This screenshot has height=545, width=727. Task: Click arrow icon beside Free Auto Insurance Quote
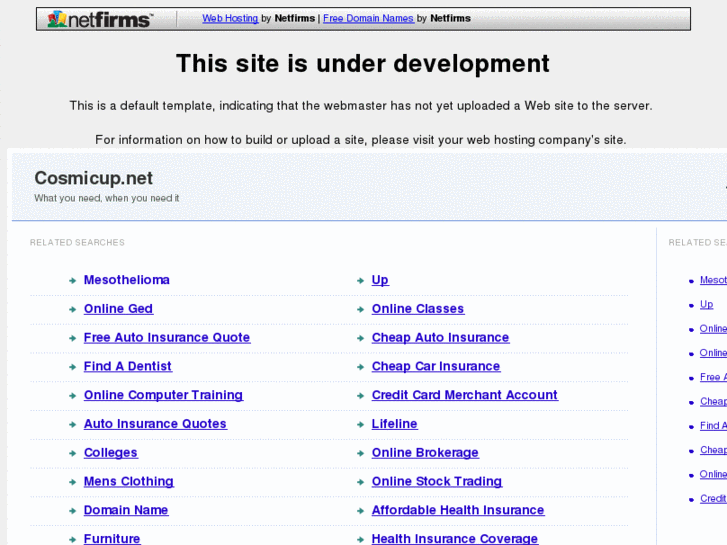(72, 338)
